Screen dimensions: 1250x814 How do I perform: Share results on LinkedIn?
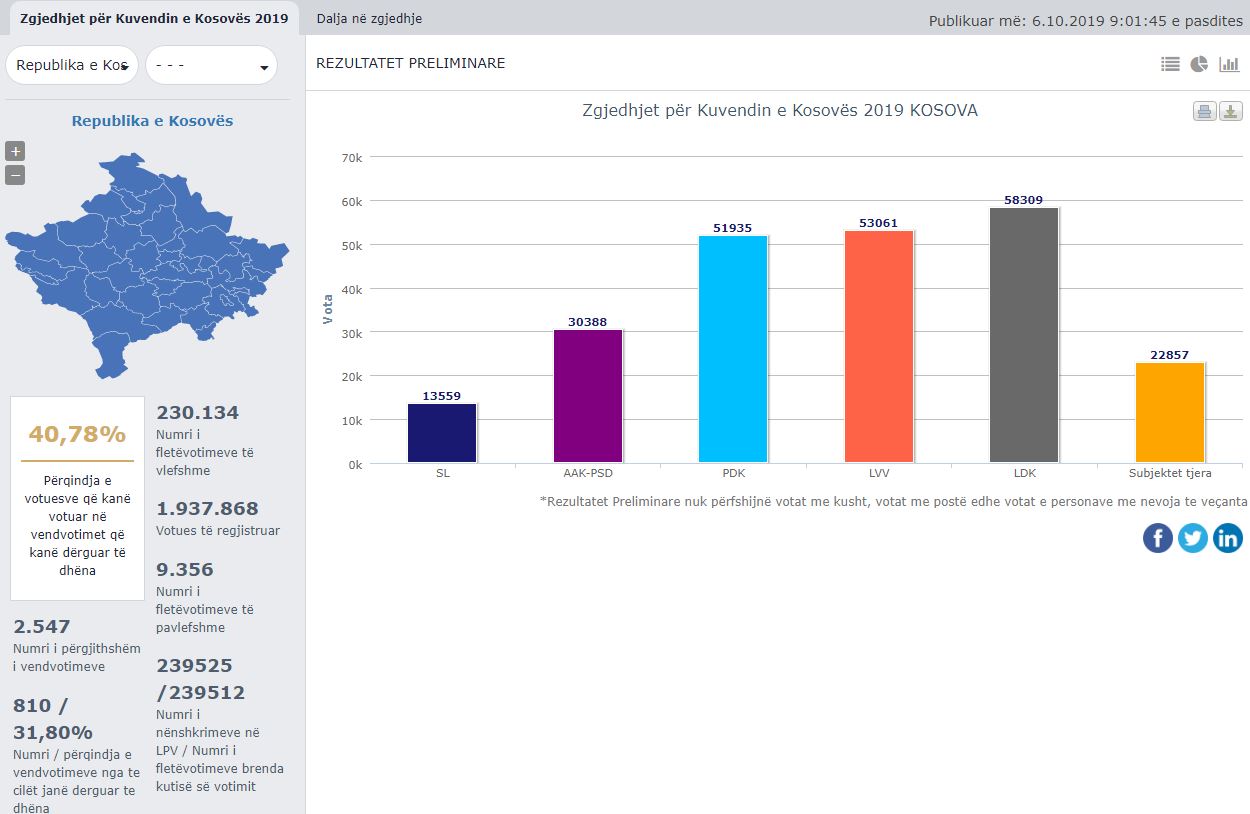[x=1227, y=538]
